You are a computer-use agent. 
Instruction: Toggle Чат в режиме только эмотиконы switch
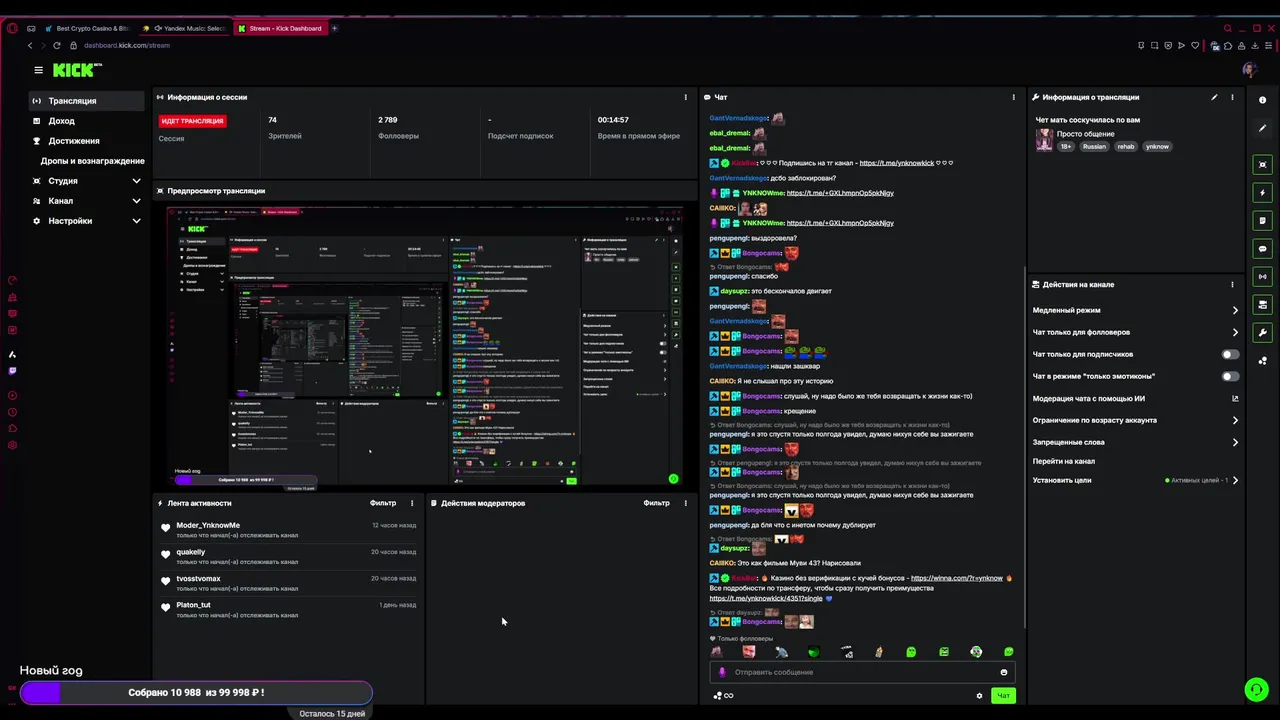pyautogui.click(x=1230, y=376)
